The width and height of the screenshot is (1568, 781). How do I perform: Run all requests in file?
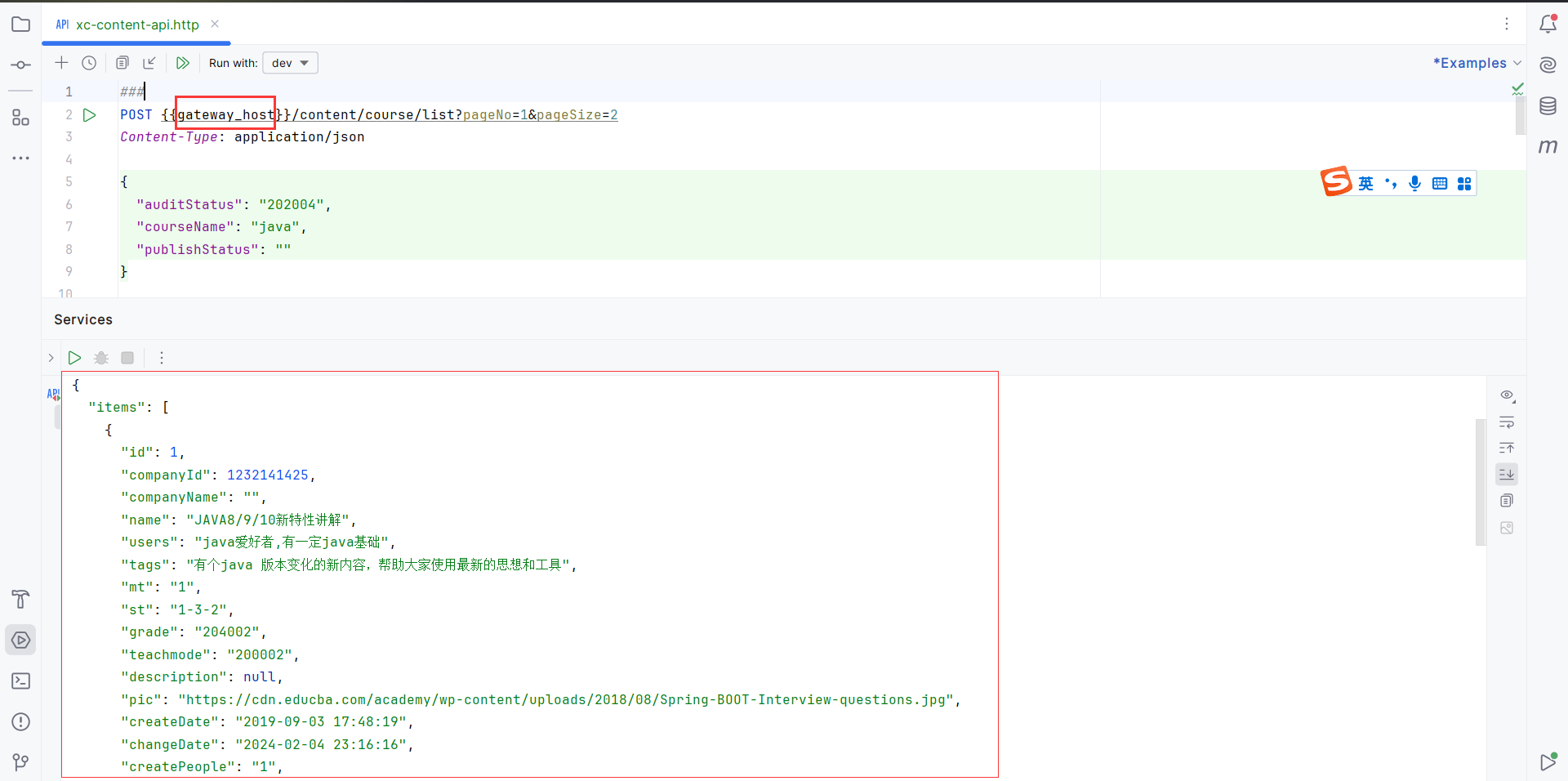click(183, 63)
